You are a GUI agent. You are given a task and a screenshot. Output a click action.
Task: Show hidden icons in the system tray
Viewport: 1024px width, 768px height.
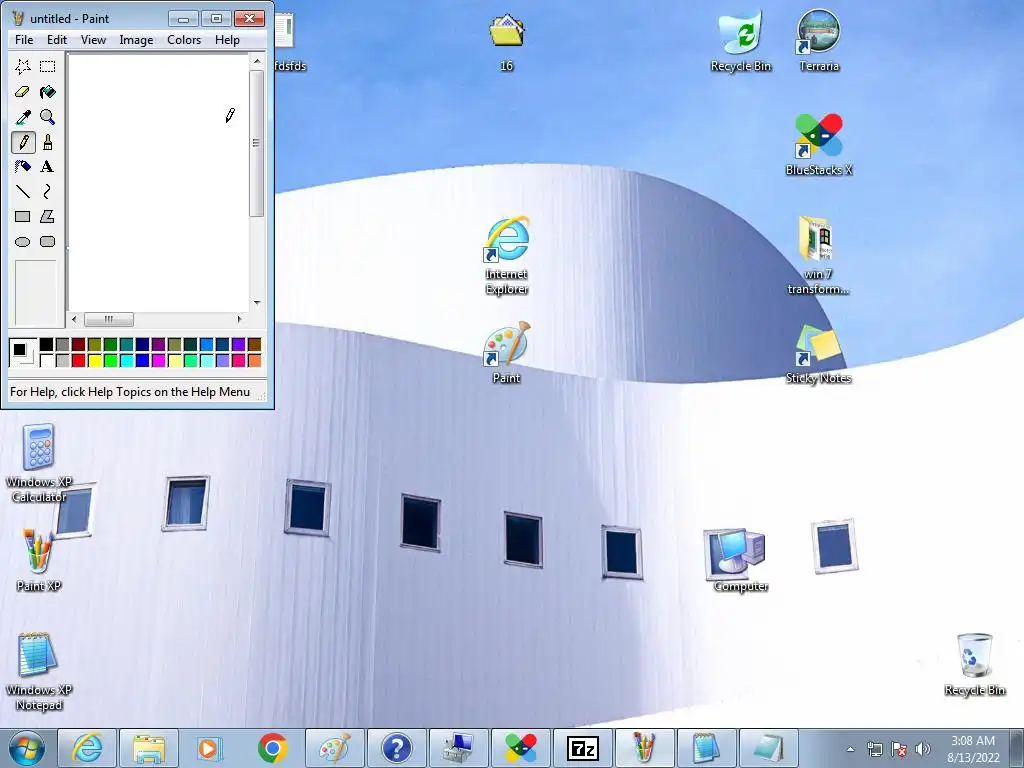[x=850, y=749]
